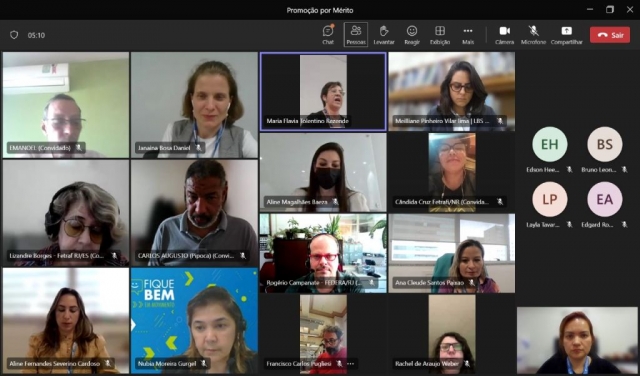Click the EA Edgard avatar
This screenshot has height=376, width=640.
pyautogui.click(x=604, y=199)
